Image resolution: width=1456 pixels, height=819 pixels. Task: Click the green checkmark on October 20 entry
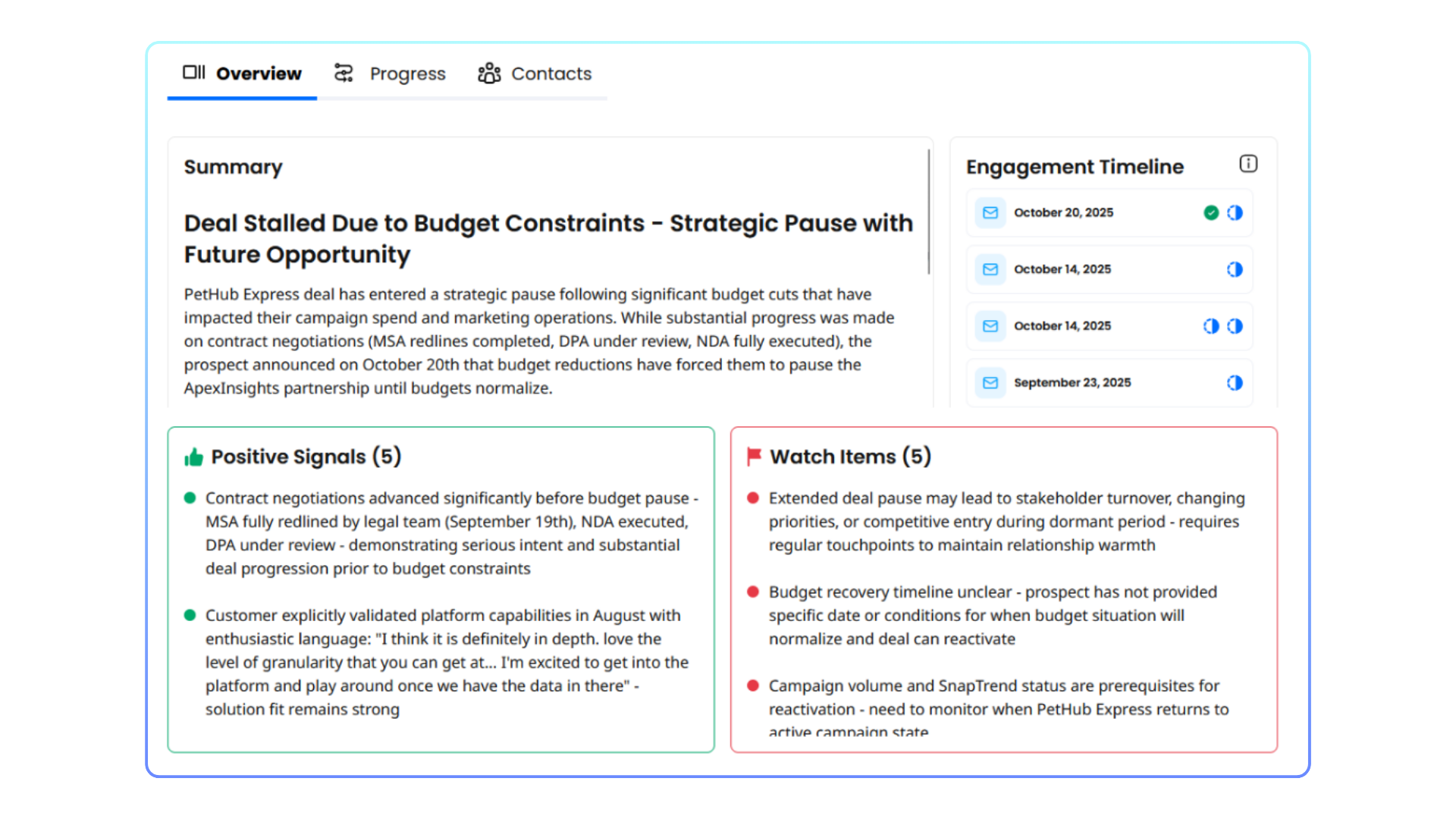coord(1211,213)
